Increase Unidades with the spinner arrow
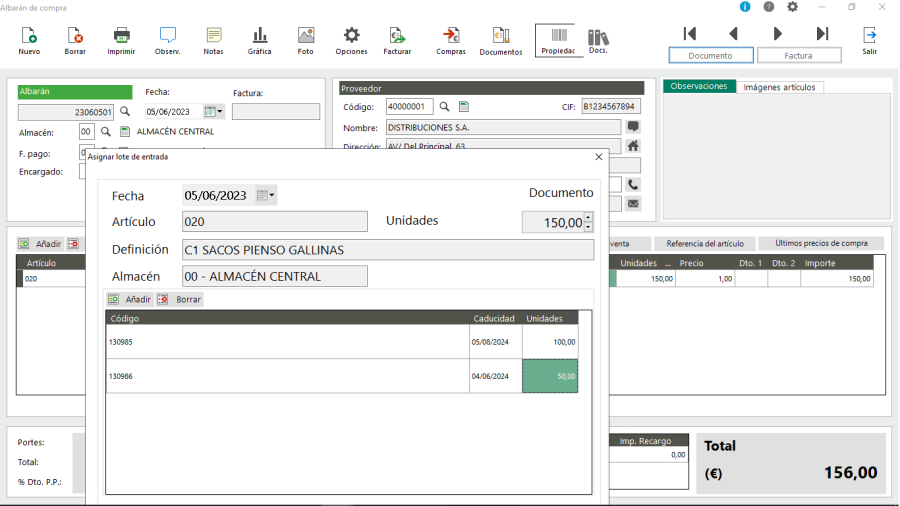This screenshot has height=506, width=900. tap(588, 217)
